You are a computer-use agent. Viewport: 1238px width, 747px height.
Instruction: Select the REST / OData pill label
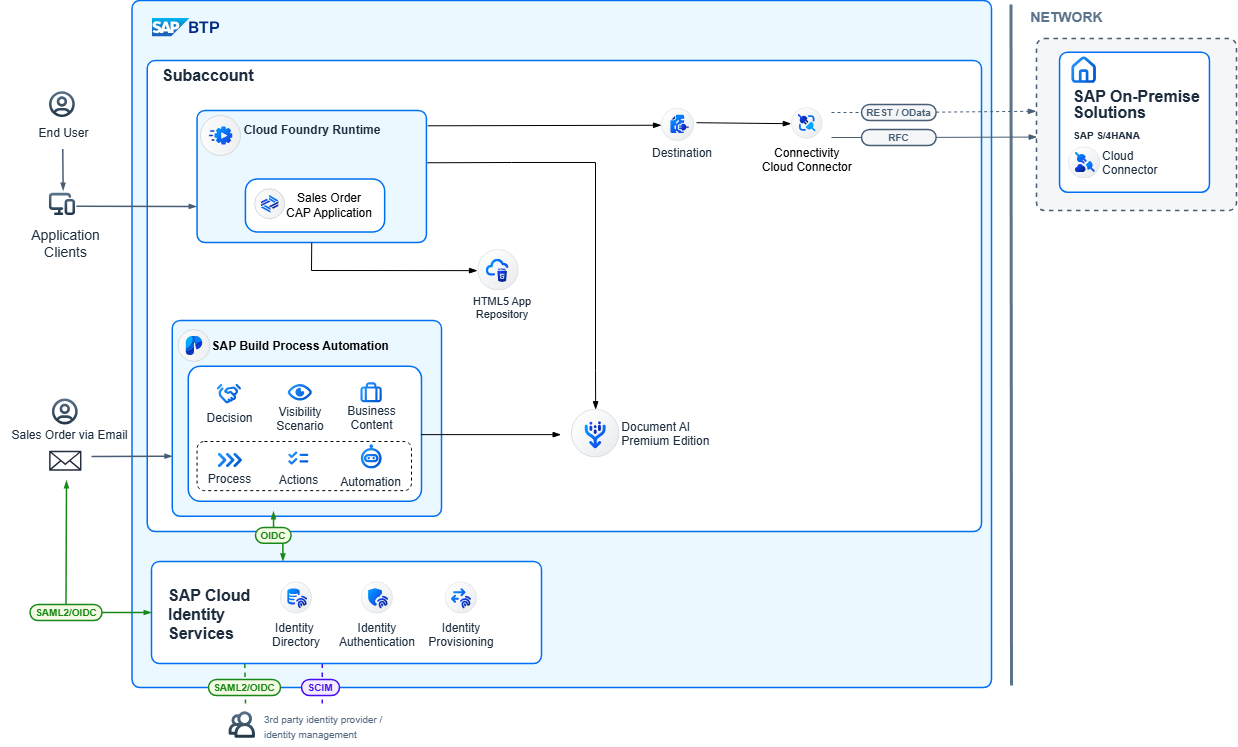click(x=899, y=112)
